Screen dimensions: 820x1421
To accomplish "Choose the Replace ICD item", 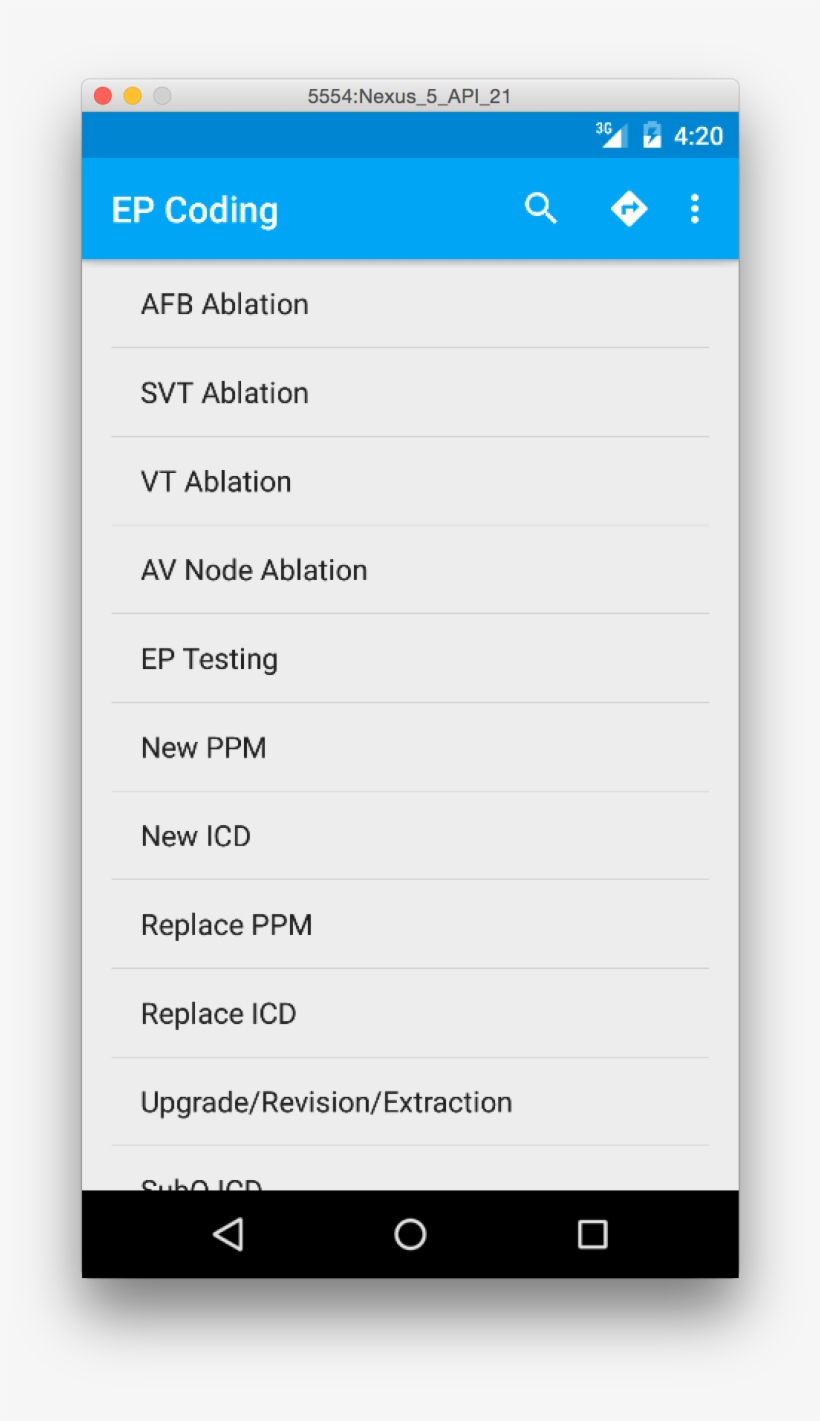I will (218, 1014).
